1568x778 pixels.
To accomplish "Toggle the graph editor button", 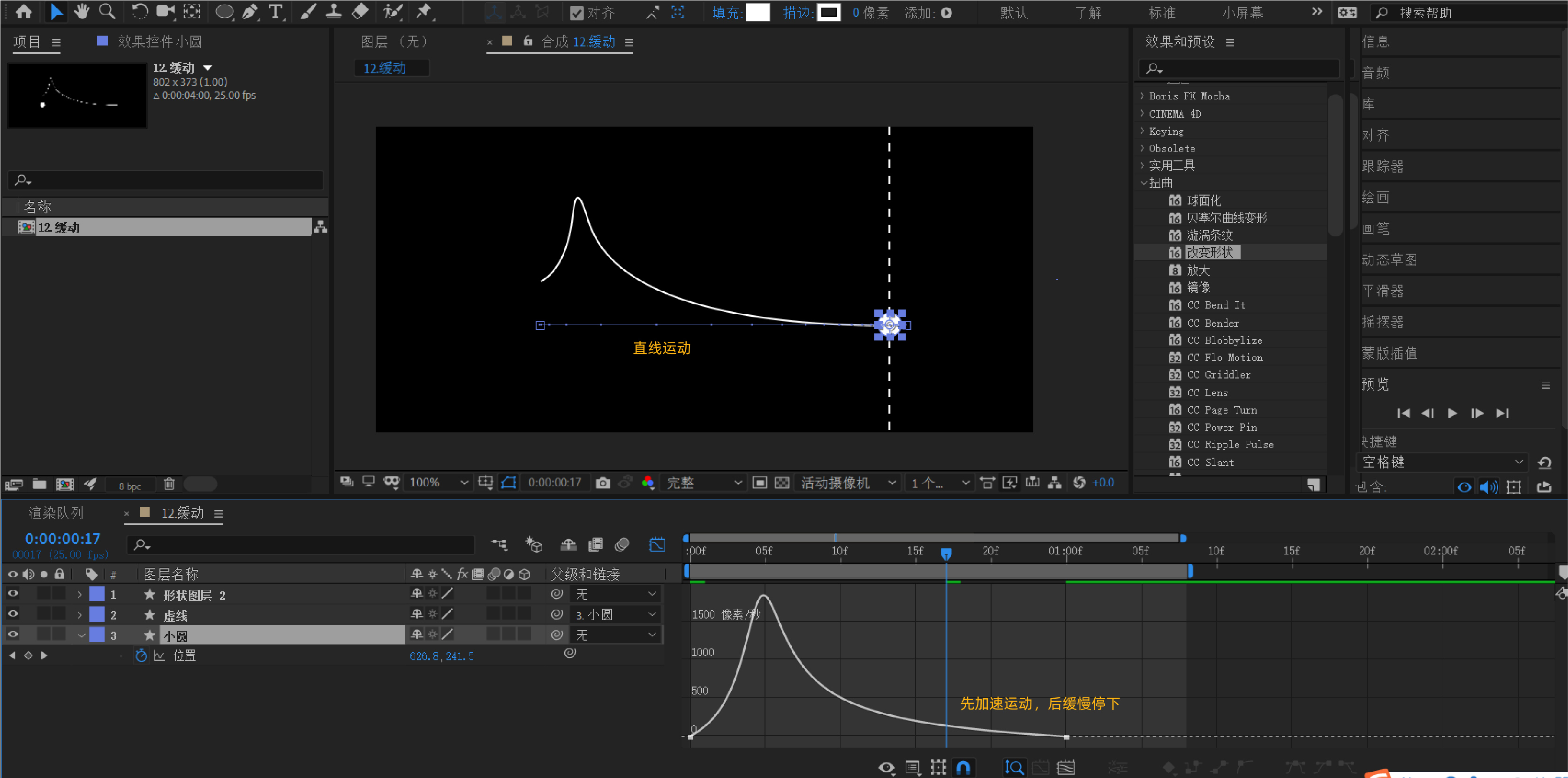I will [x=657, y=545].
